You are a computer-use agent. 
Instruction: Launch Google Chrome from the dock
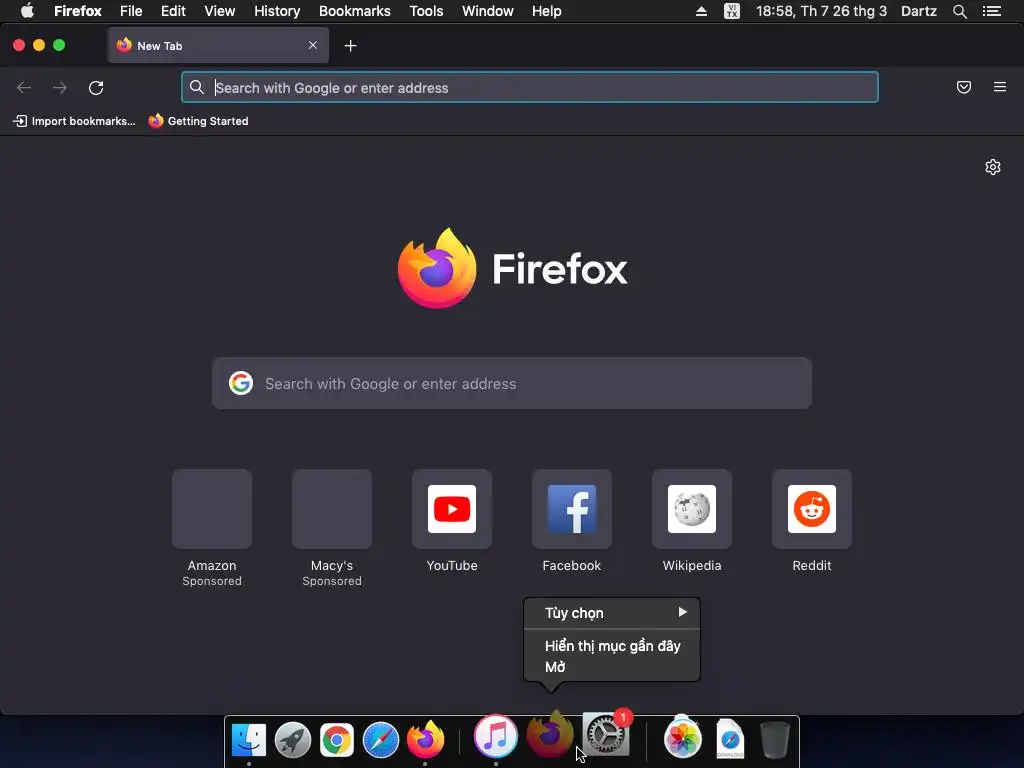(336, 740)
